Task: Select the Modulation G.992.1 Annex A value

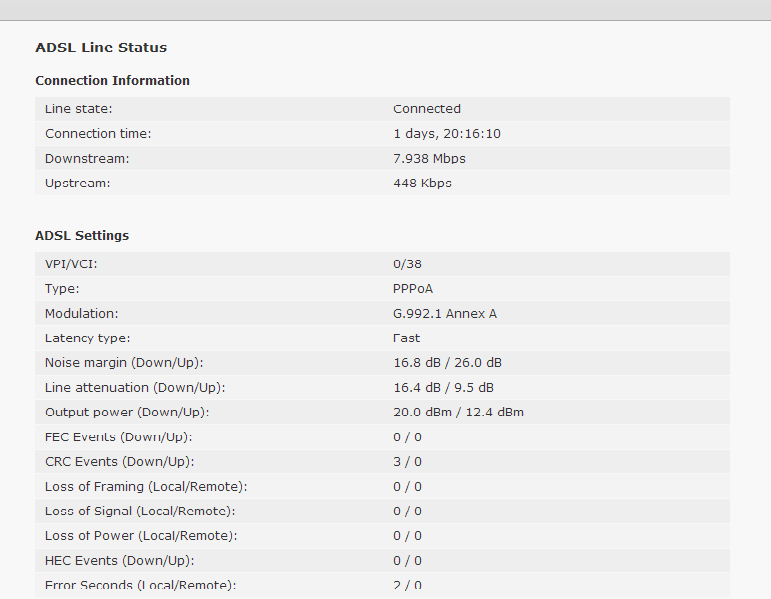Action: coord(445,313)
